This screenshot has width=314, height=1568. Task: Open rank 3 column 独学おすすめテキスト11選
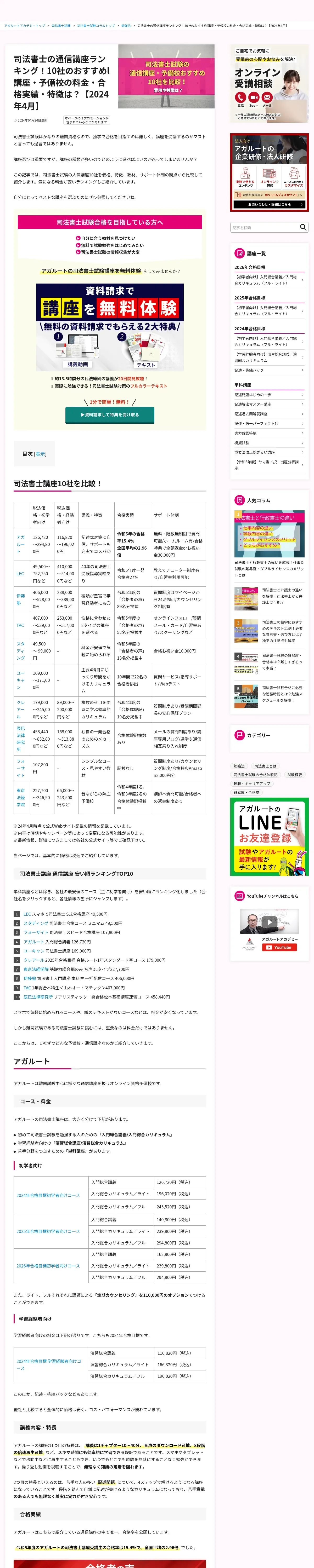coord(269,631)
